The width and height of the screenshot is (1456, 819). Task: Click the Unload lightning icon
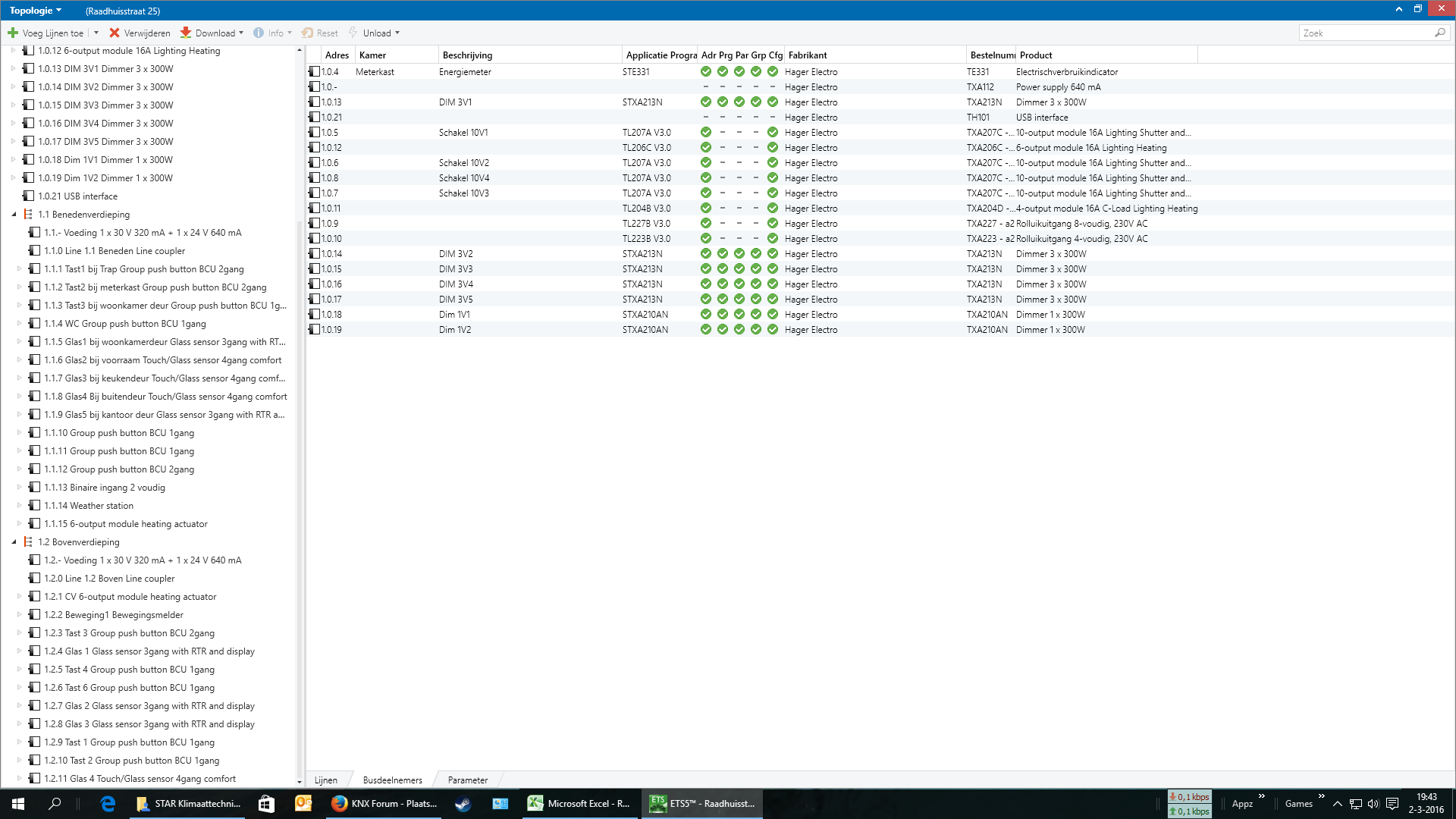(353, 33)
